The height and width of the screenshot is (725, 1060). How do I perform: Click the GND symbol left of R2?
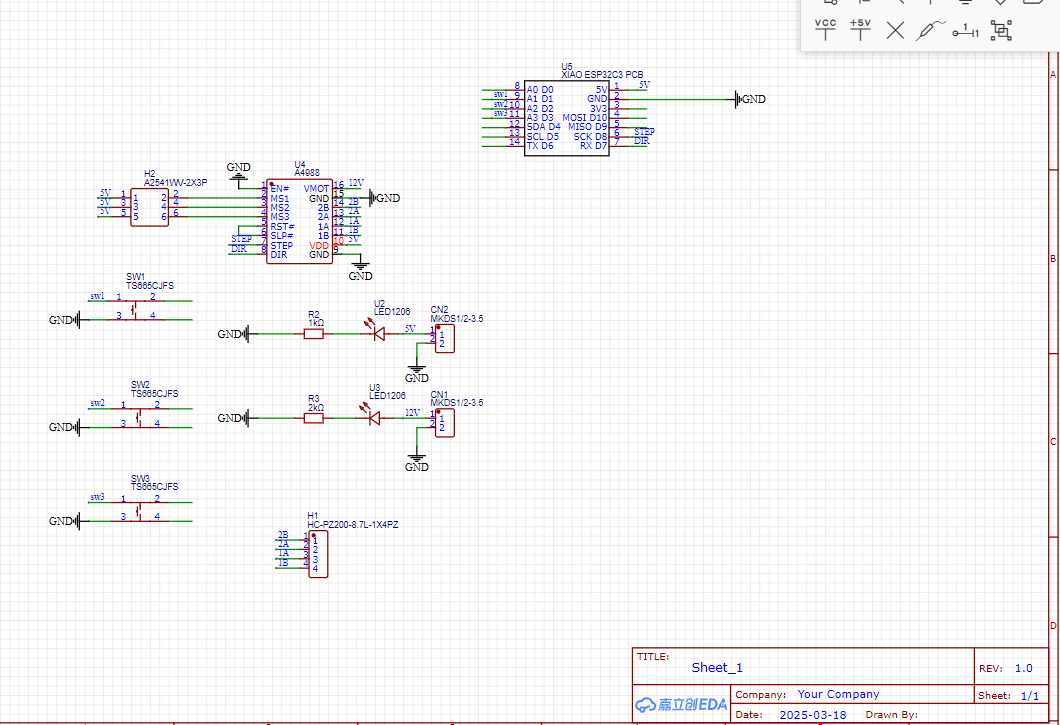[x=233, y=334]
